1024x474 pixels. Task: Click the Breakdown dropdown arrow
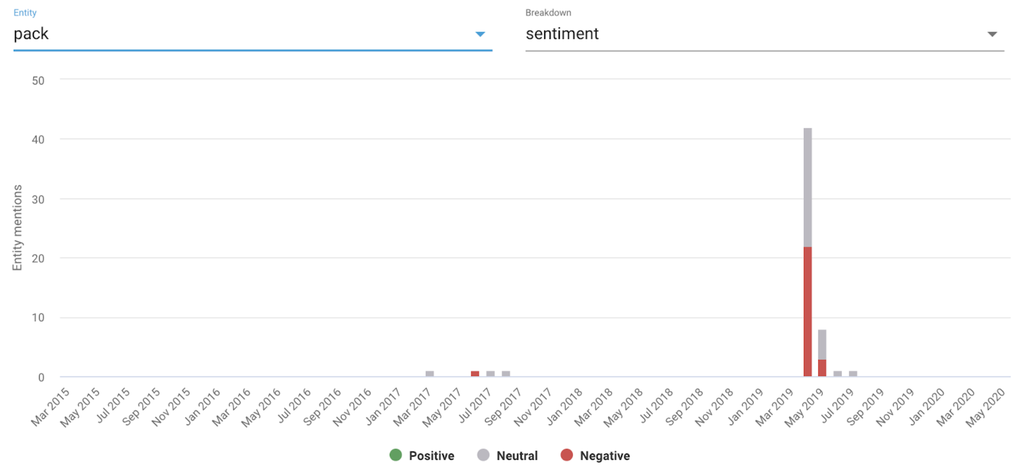click(x=992, y=34)
